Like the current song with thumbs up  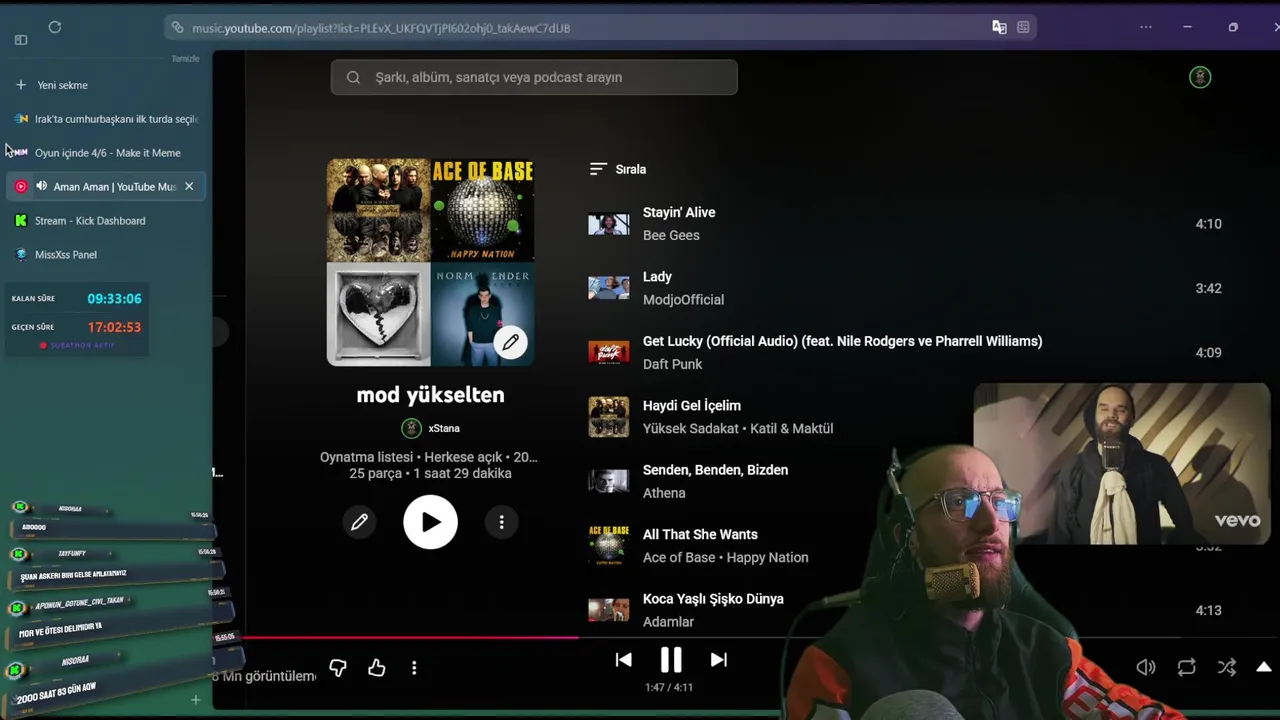pyautogui.click(x=376, y=667)
